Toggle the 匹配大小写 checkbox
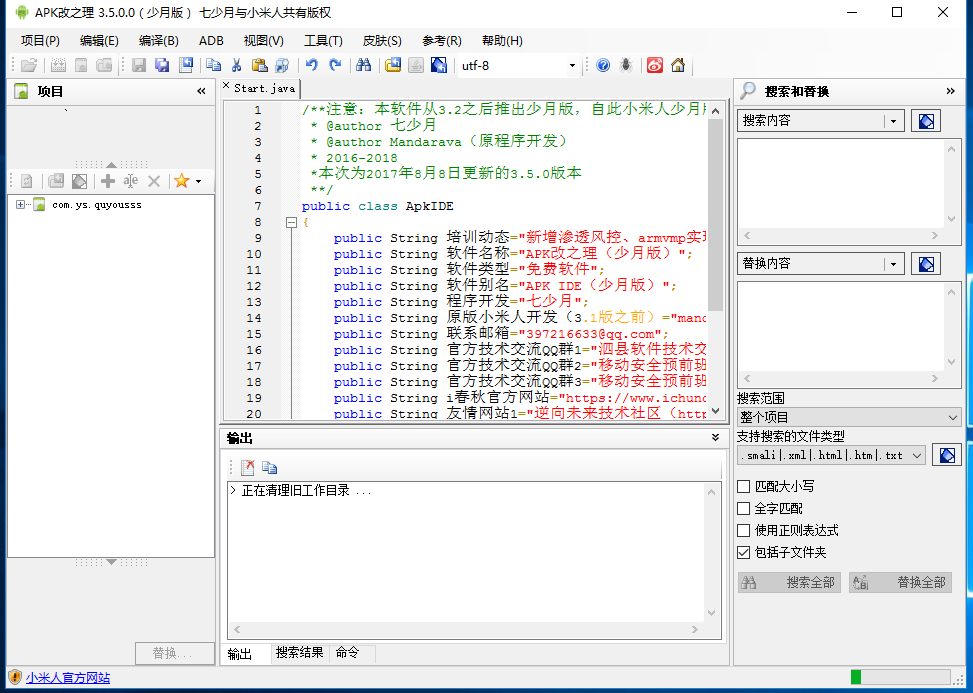The height and width of the screenshot is (693, 973). 743,486
